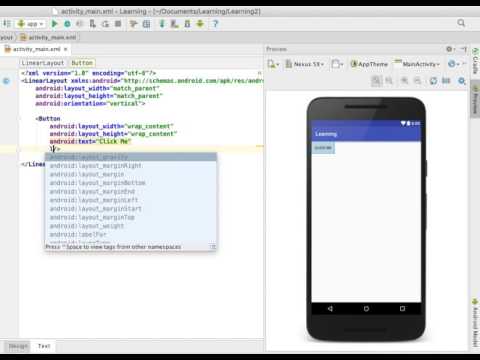This screenshot has height=360, width=480.
Task: Open the search magnifier in the toolbar
Action: click(461, 23)
